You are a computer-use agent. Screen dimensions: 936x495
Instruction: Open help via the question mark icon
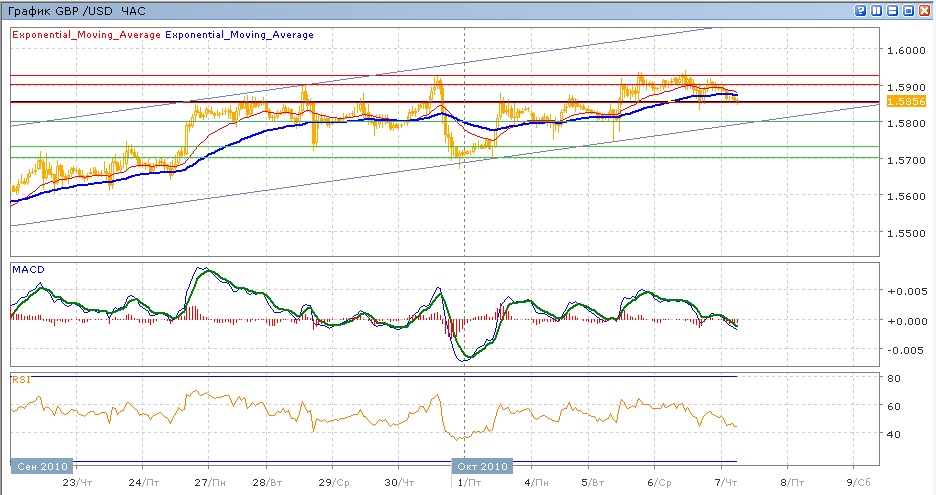tap(861, 10)
